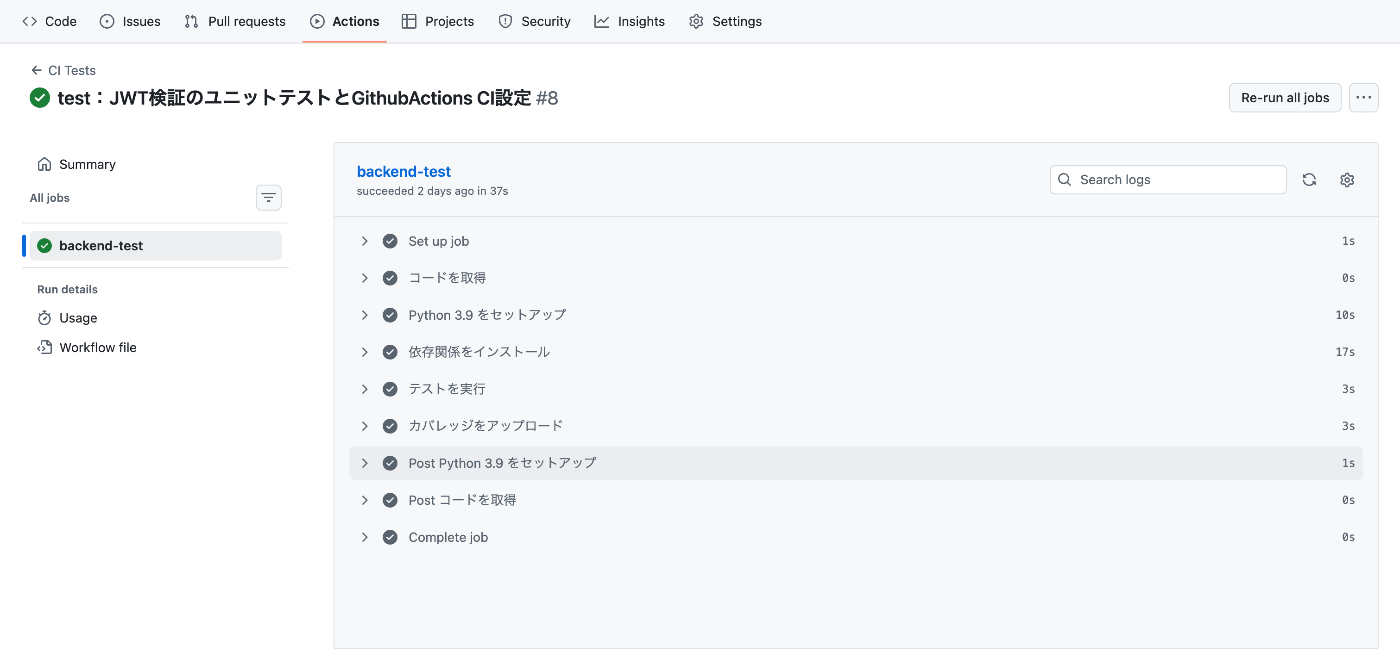Expand the Set up job step
1400x670 pixels.
click(x=365, y=241)
